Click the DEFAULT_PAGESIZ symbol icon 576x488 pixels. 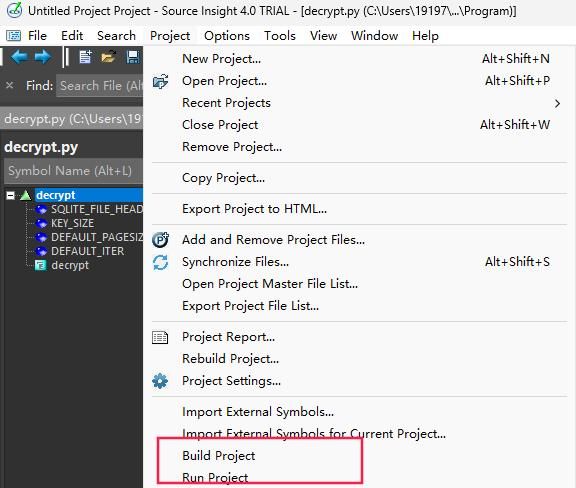click(x=41, y=237)
